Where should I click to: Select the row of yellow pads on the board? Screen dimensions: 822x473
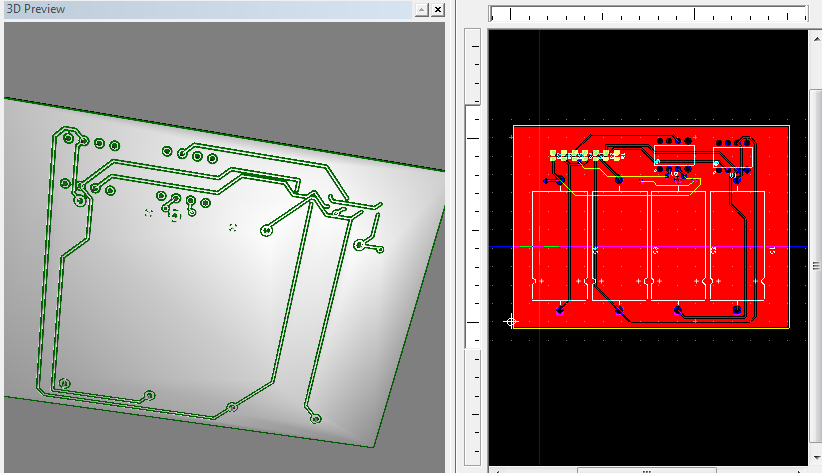(x=587, y=156)
